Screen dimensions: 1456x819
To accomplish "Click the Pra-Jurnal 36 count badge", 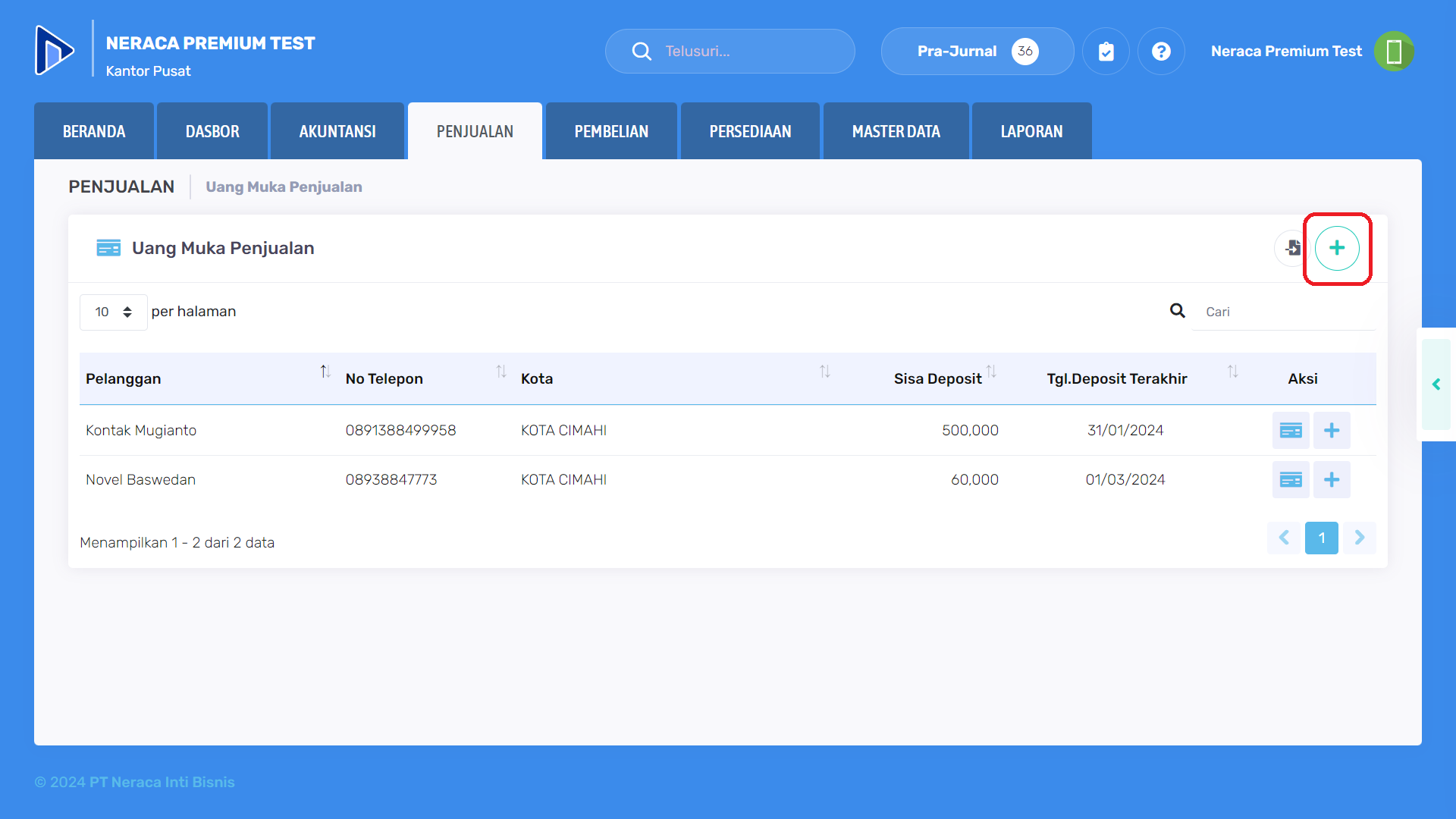I will [1025, 51].
